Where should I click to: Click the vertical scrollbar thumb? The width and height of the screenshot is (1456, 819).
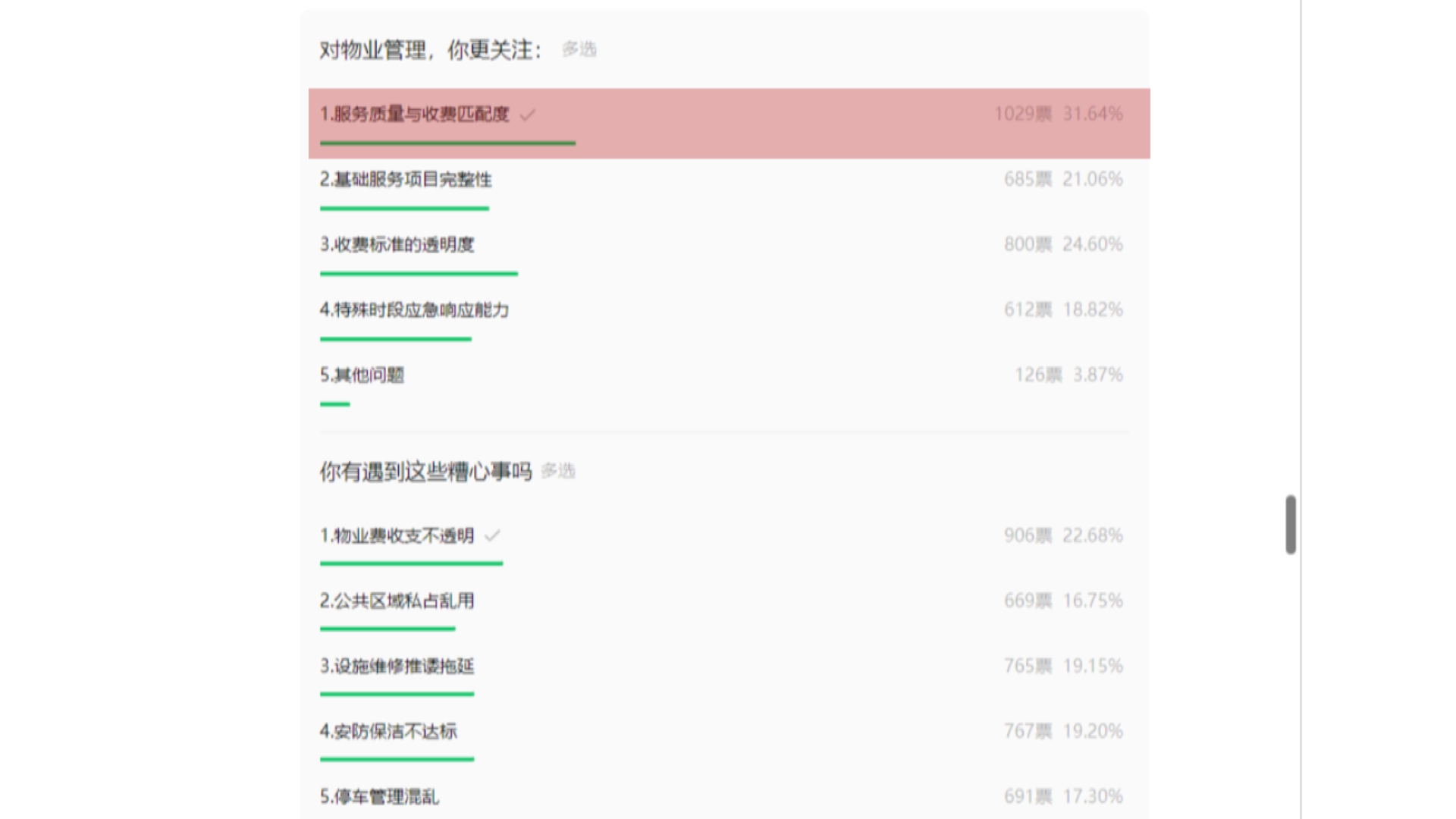click(x=1291, y=525)
